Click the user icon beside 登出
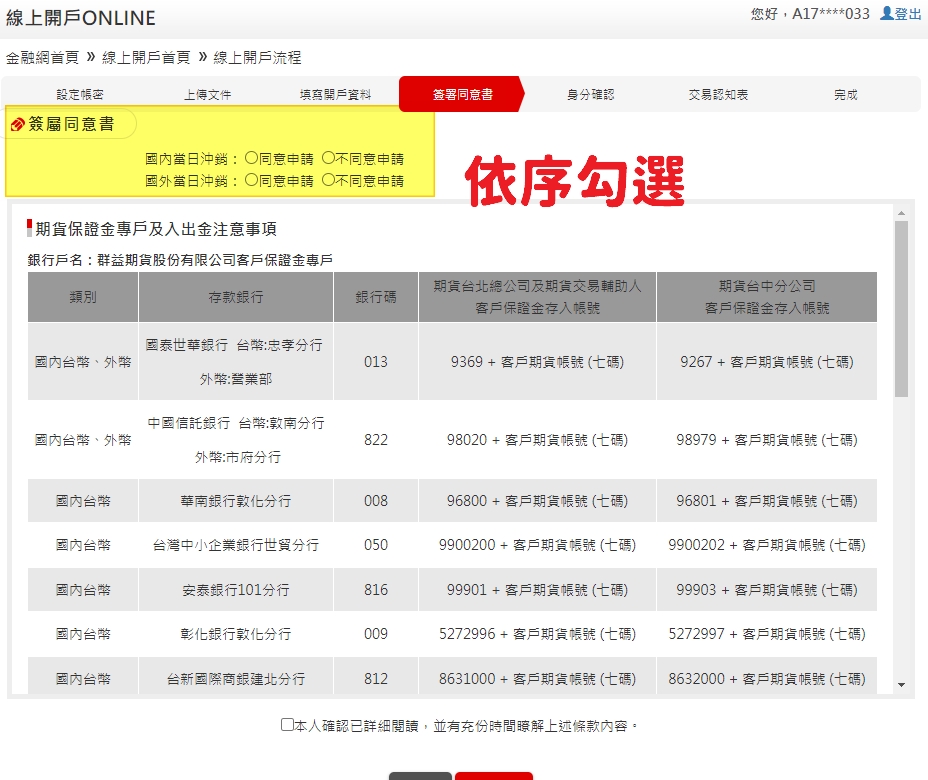Viewport: 928px width, 780px height. [886, 14]
